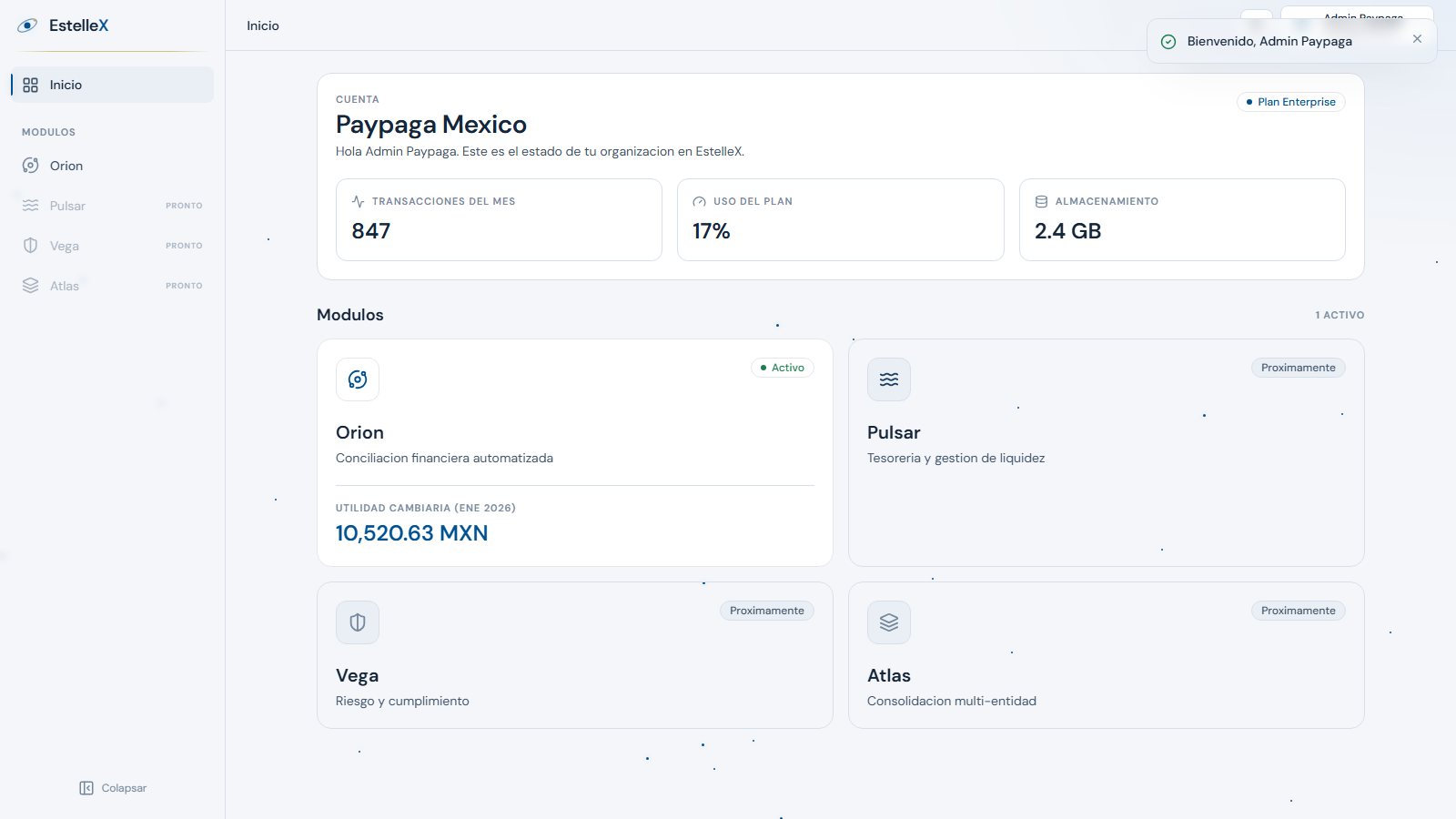
Task: Click the Atlas card layers icon
Action: (x=889, y=622)
